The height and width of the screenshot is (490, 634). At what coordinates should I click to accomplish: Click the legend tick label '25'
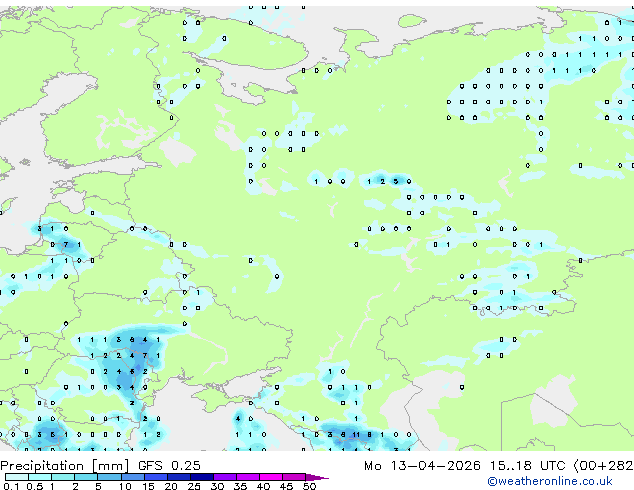[x=194, y=486]
